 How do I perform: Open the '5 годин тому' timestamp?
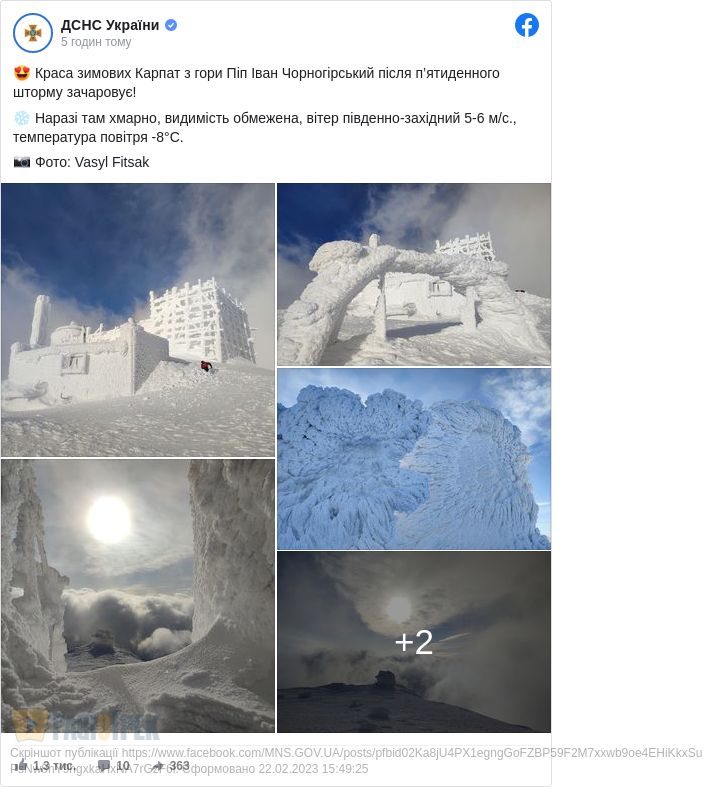coord(96,42)
